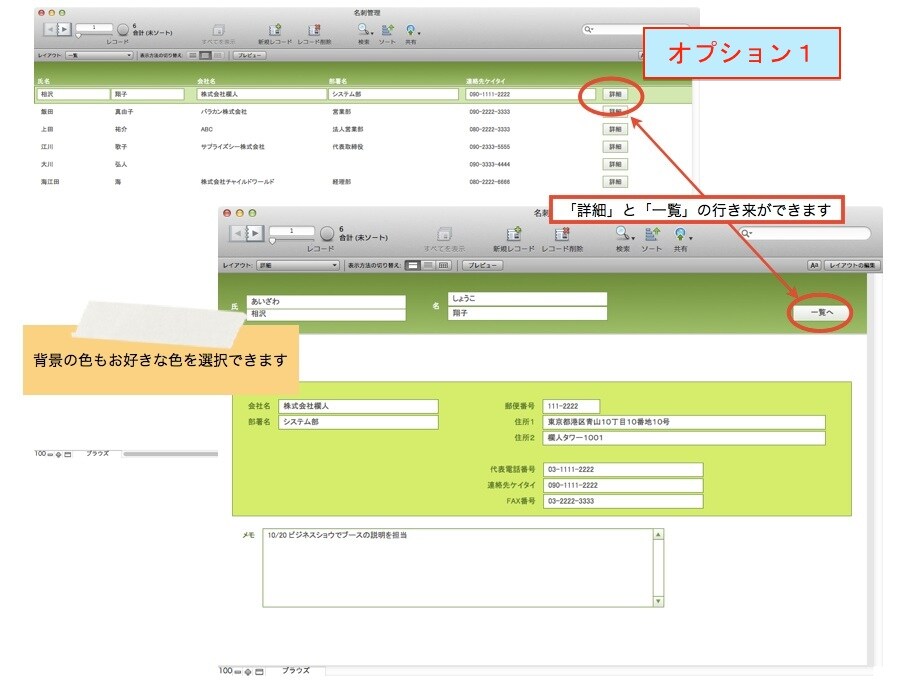Open ブラウズ mode menu in list window footer
The width and height of the screenshot is (899, 689).
click(x=97, y=454)
